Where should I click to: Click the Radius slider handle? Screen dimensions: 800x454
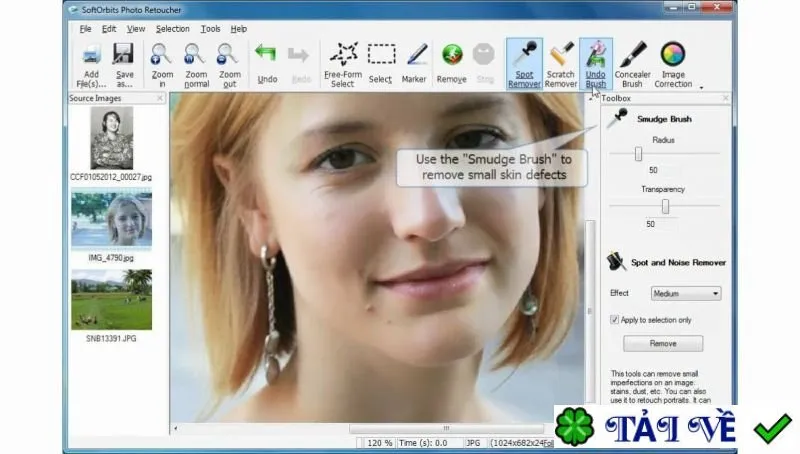click(x=638, y=154)
